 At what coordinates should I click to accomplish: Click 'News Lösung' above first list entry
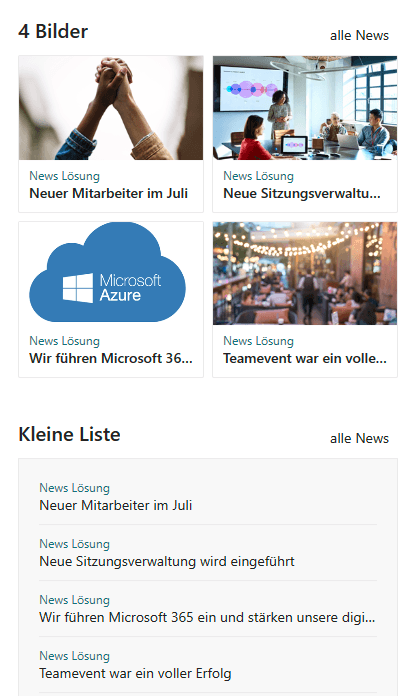tap(74, 488)
